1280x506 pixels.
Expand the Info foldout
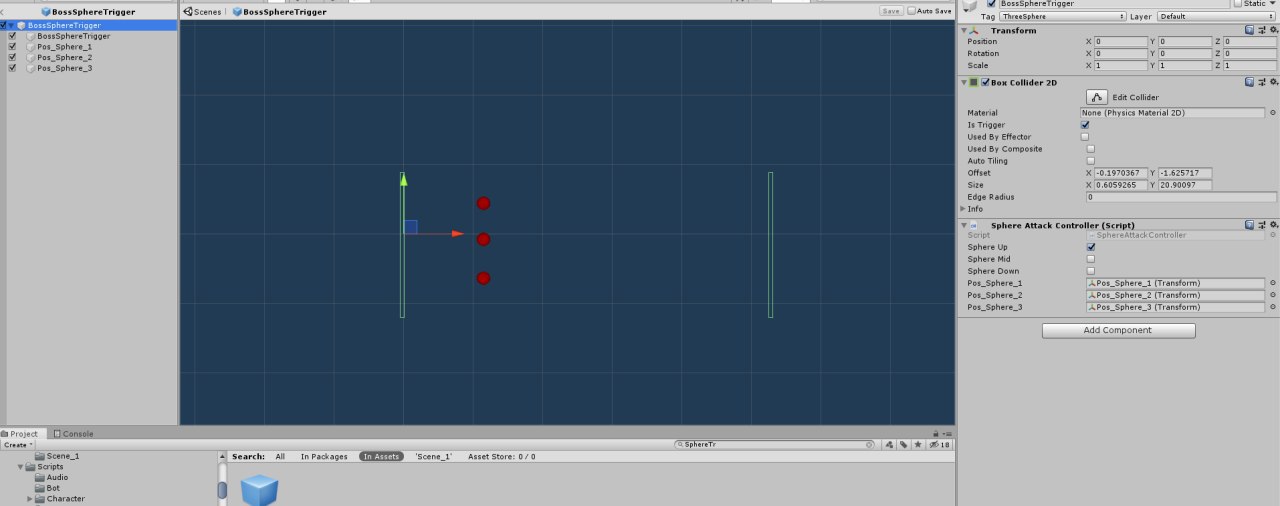(x=963, y=209)
